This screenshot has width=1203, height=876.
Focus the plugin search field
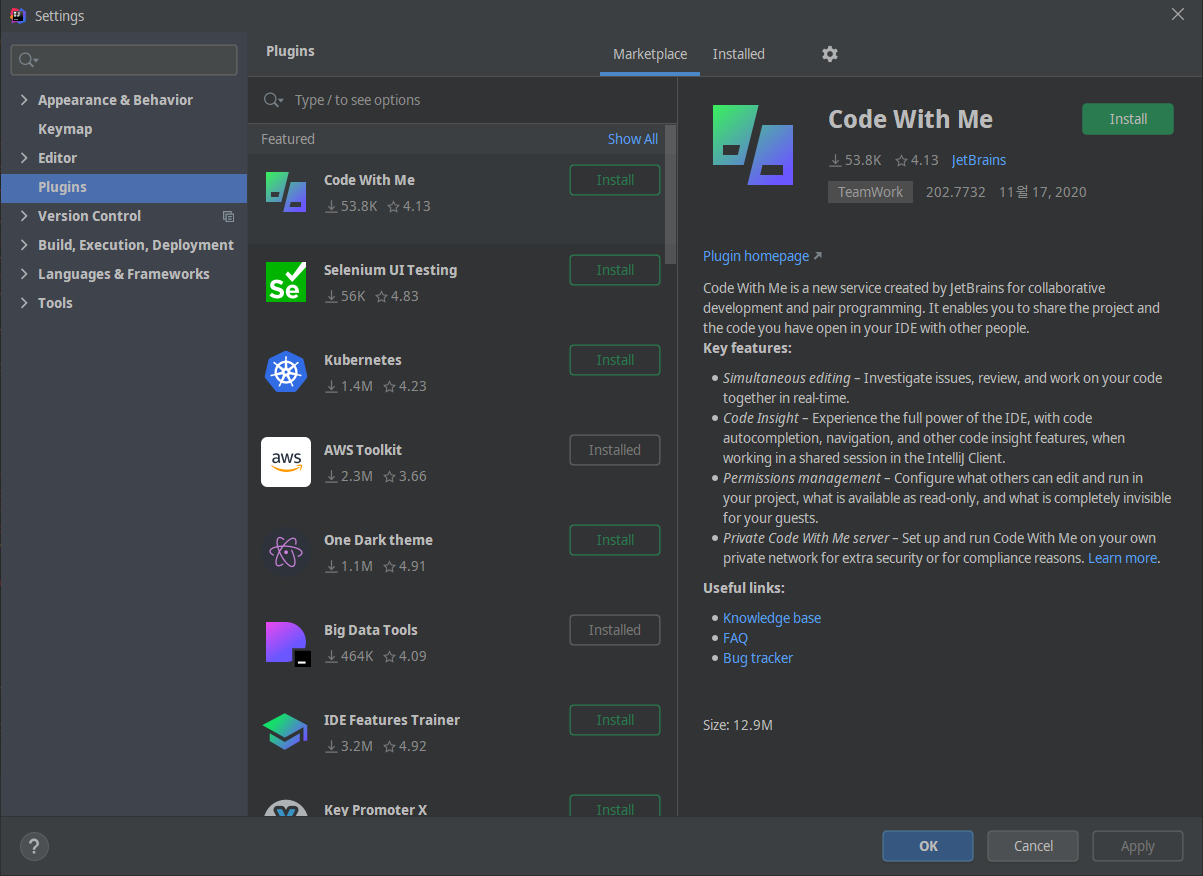tap(462, 100)
